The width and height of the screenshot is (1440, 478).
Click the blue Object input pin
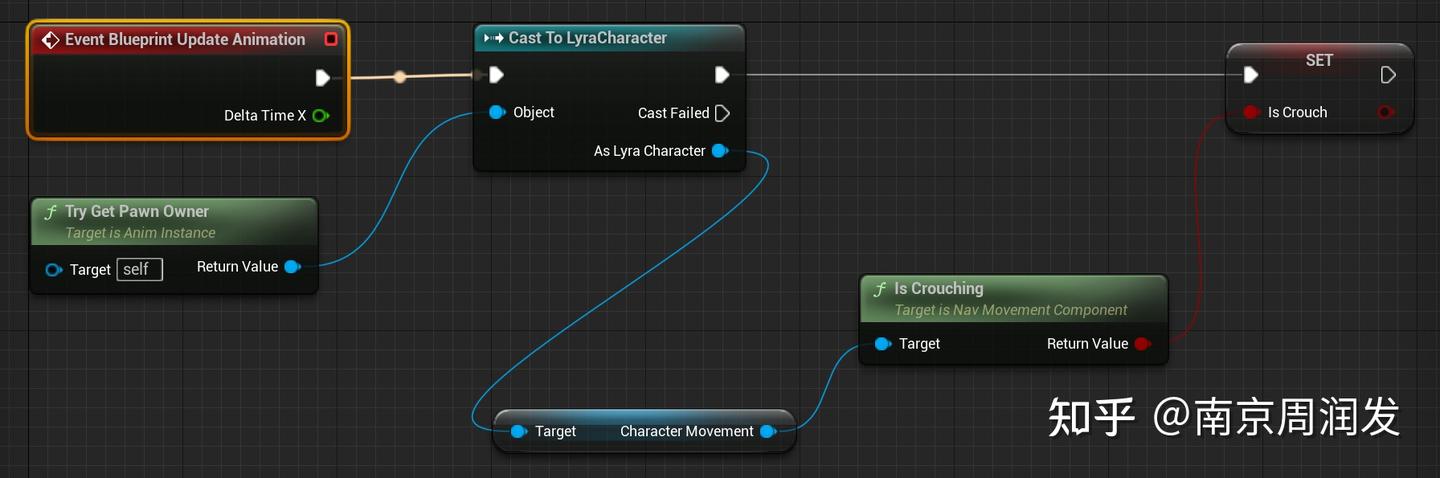coord(497,112)
